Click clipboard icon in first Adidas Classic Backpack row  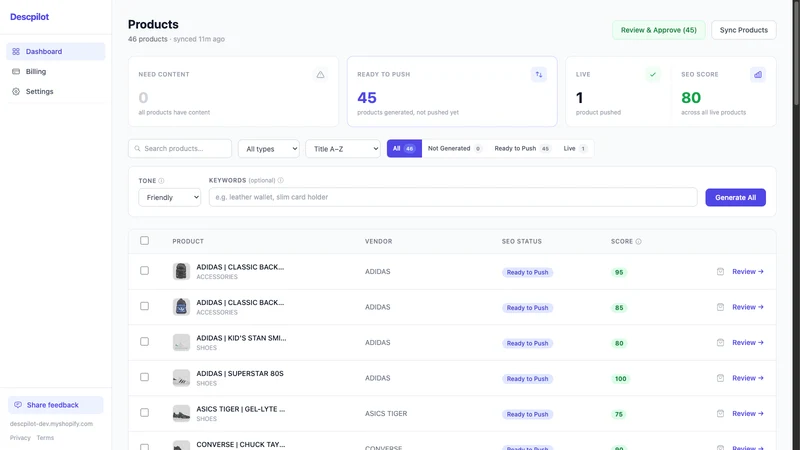(720, 271)
